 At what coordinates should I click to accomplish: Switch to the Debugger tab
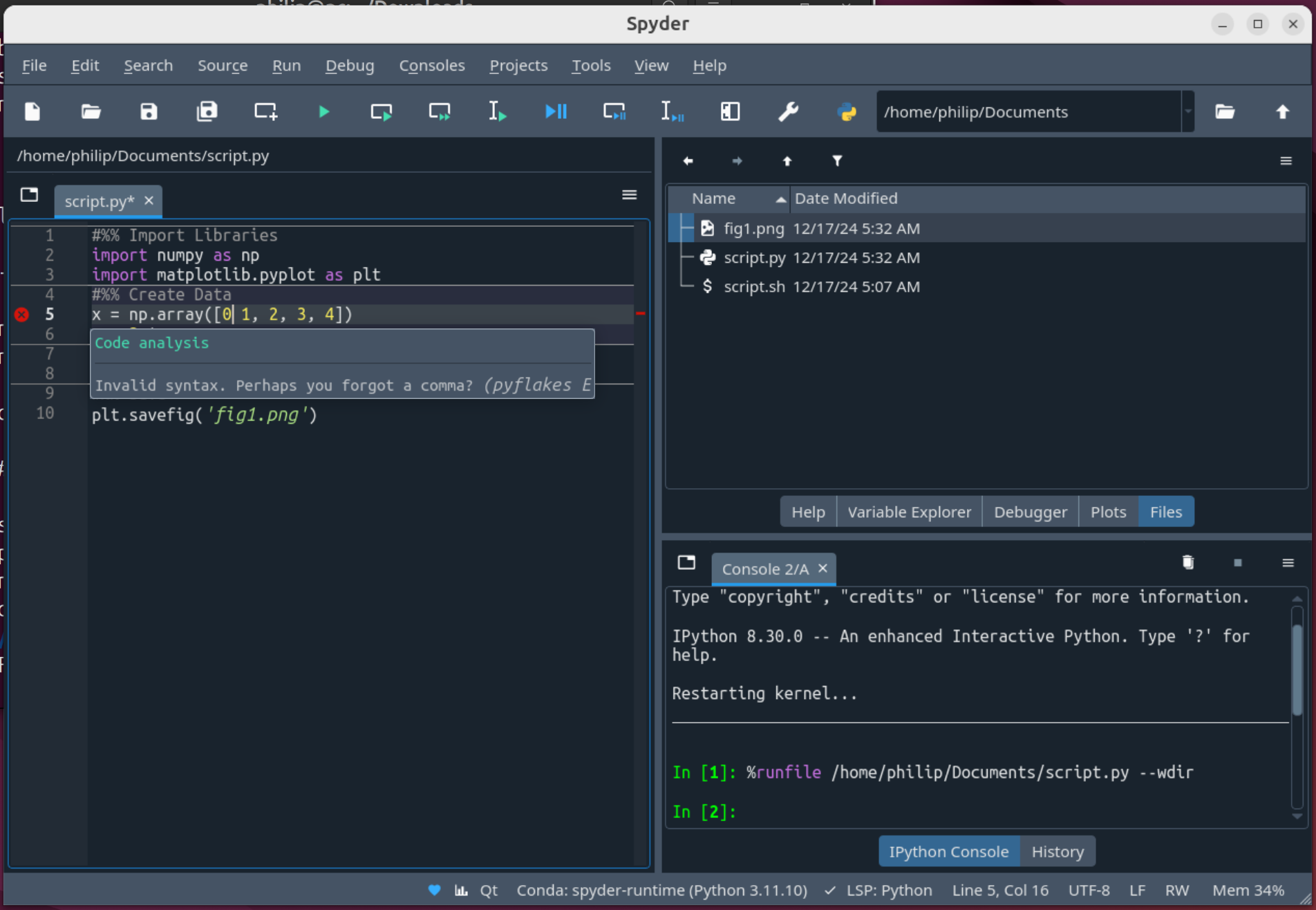[1030, 512]
